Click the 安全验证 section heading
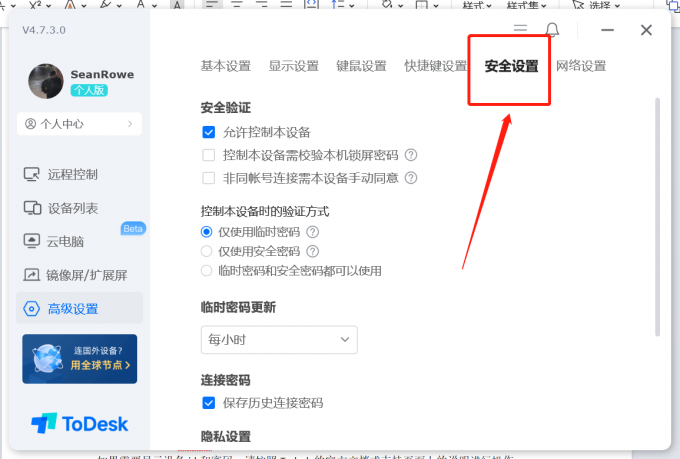This screenshot has width=680, height=459. (x=226, y=107)
